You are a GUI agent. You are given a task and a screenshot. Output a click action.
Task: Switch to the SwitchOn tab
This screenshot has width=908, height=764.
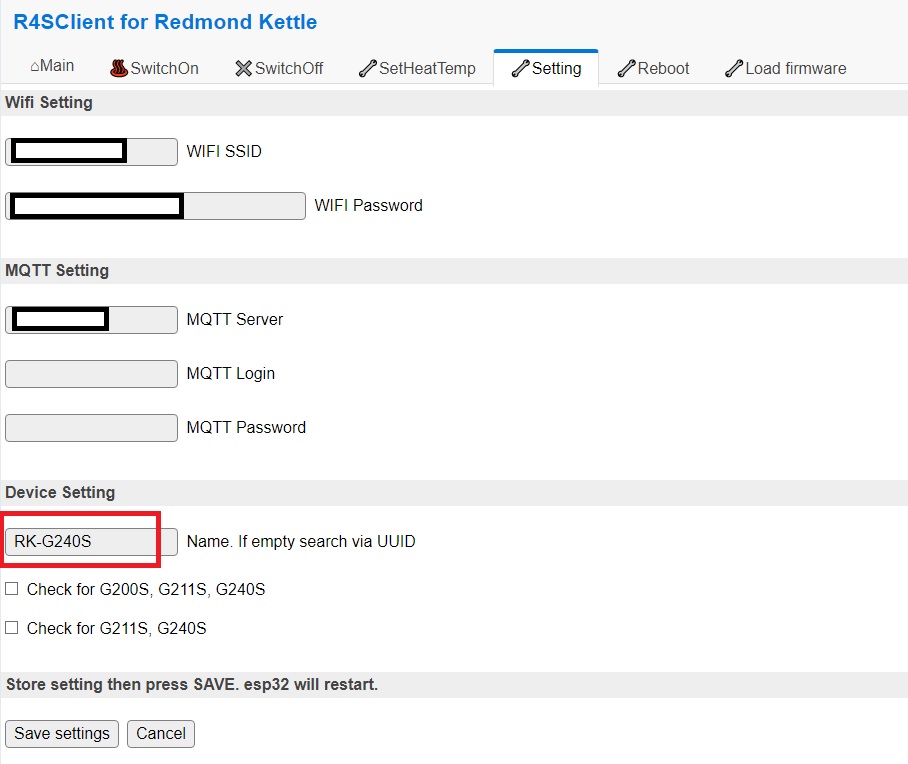tap(155, 68)
